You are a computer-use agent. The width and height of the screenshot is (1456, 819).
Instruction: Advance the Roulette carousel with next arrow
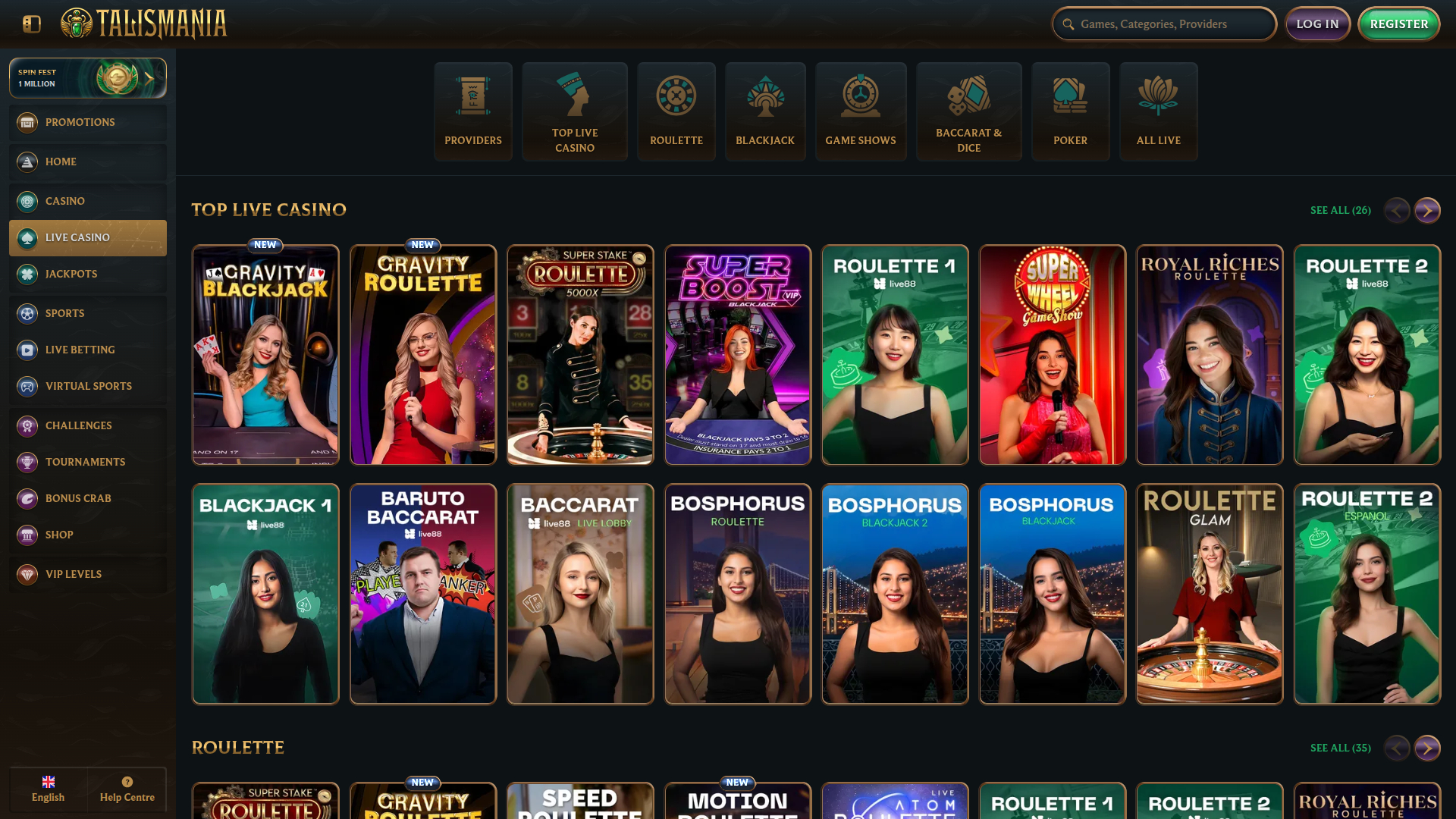[1426, 748]
